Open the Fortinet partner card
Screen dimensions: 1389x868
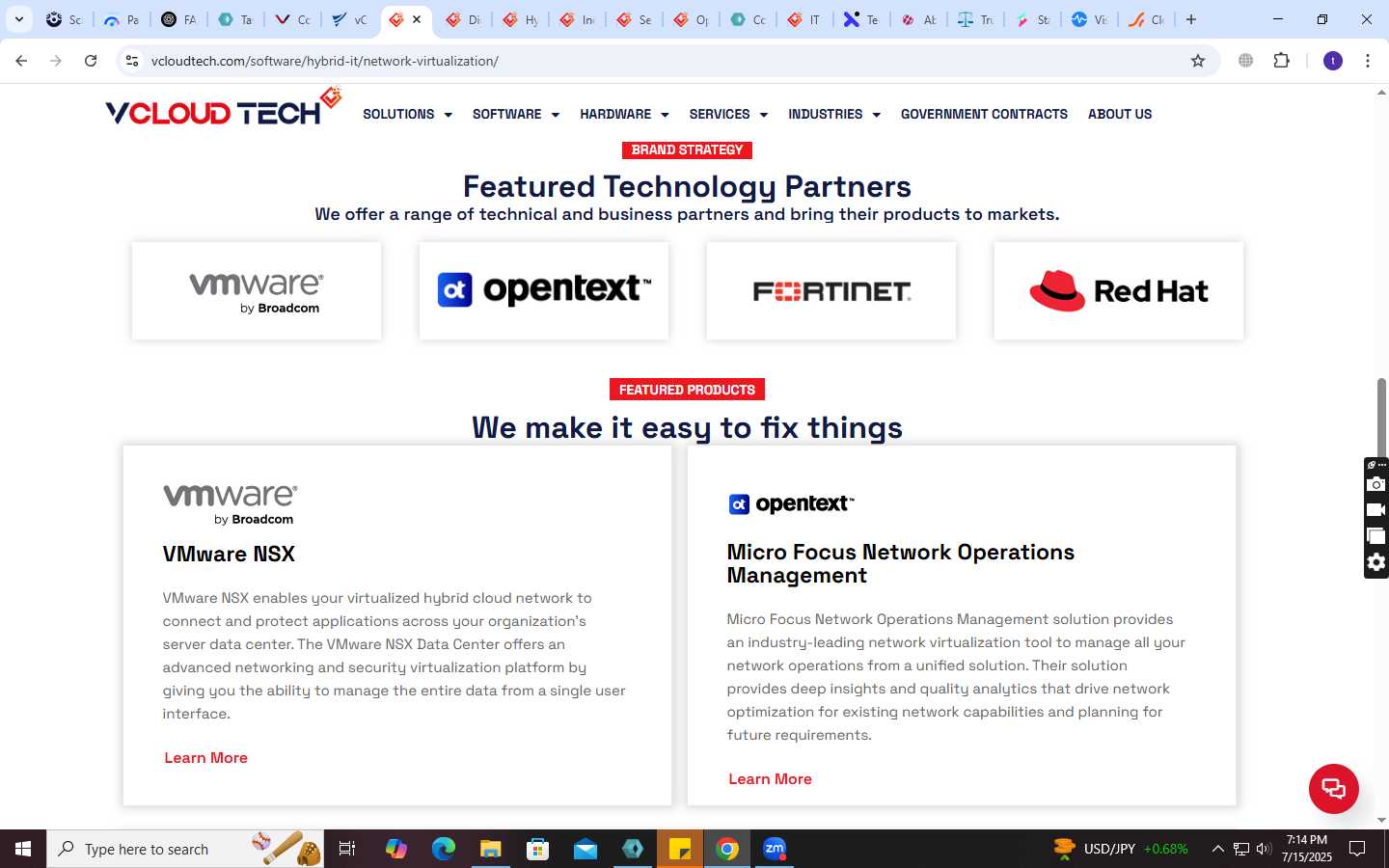pyautogui.click(x=831, y=291)
